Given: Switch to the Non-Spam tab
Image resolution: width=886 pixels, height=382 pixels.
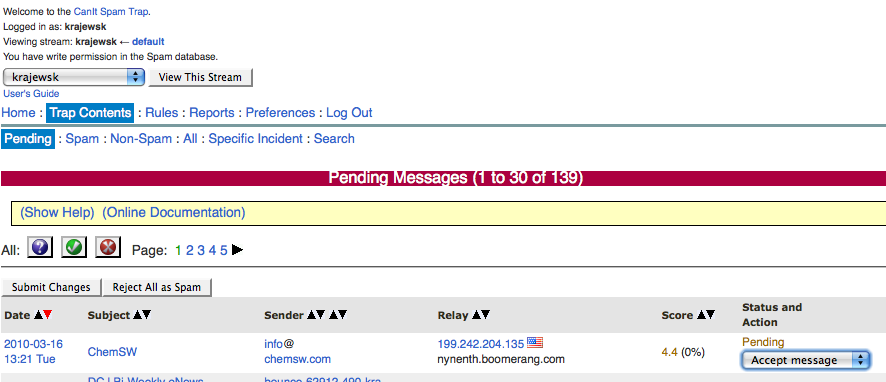Looking at the screenshot, I should click(x=141, y=138).
